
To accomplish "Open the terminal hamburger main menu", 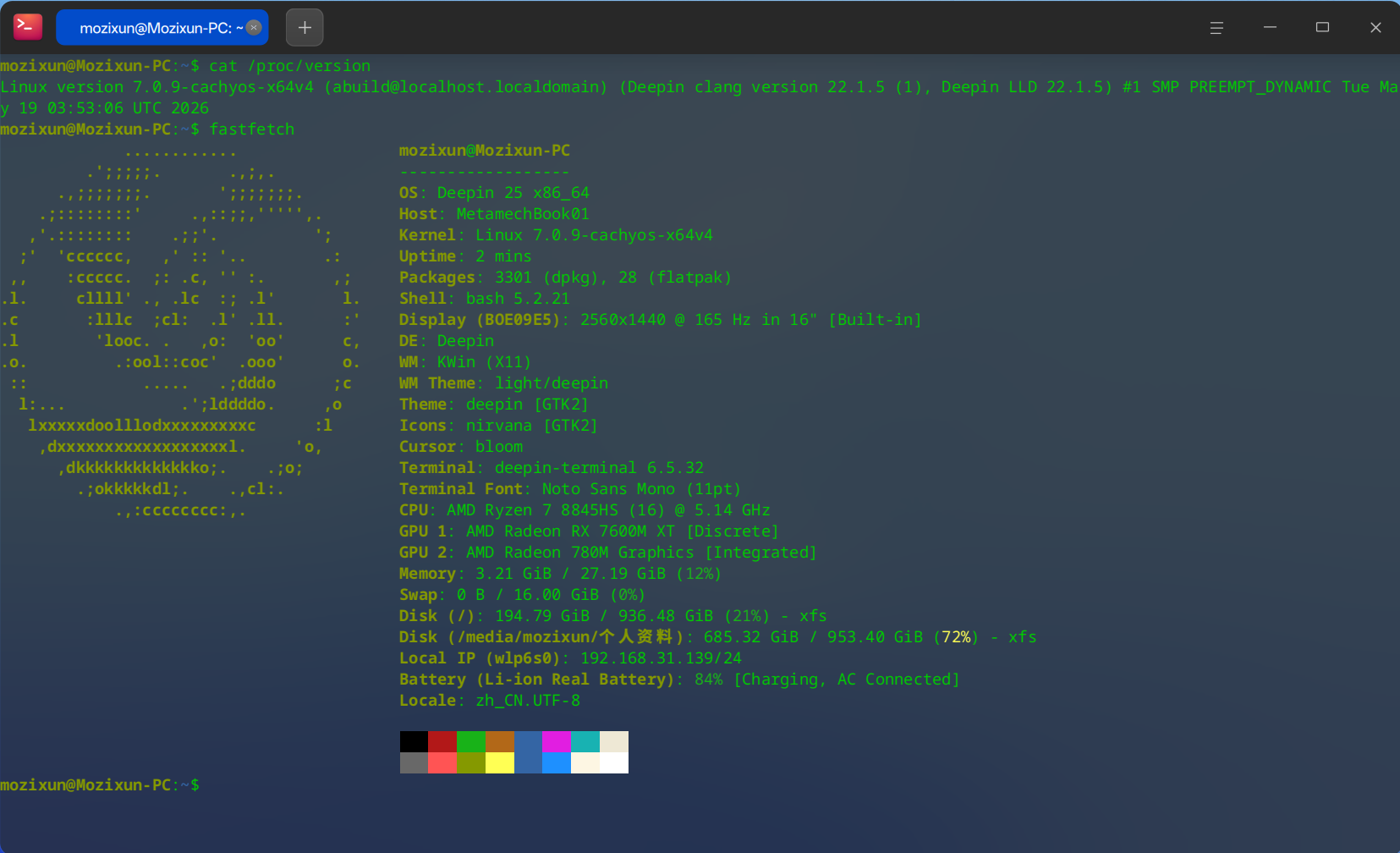I will tap(1216, 28).
